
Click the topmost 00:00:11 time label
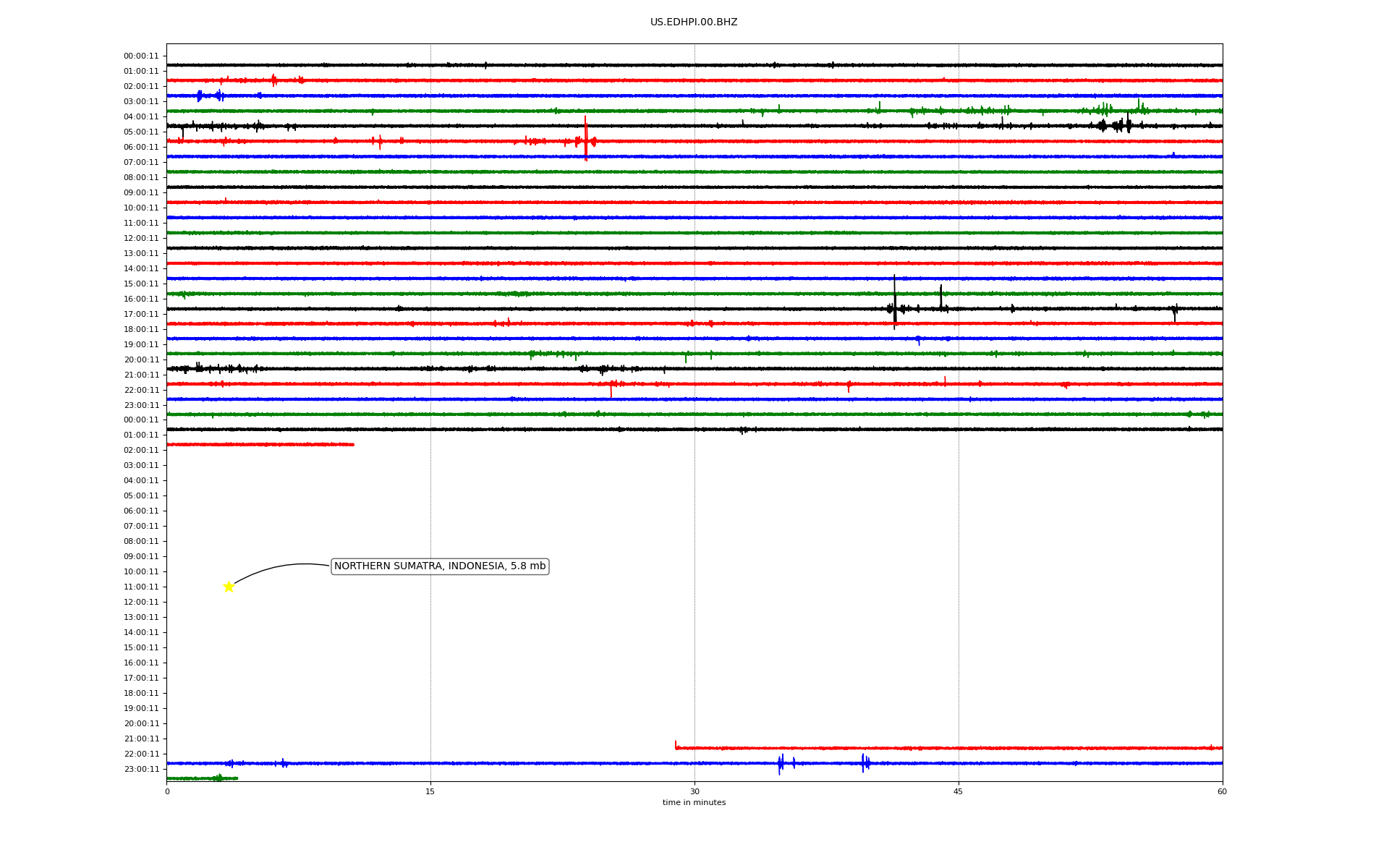pos(141,56)
